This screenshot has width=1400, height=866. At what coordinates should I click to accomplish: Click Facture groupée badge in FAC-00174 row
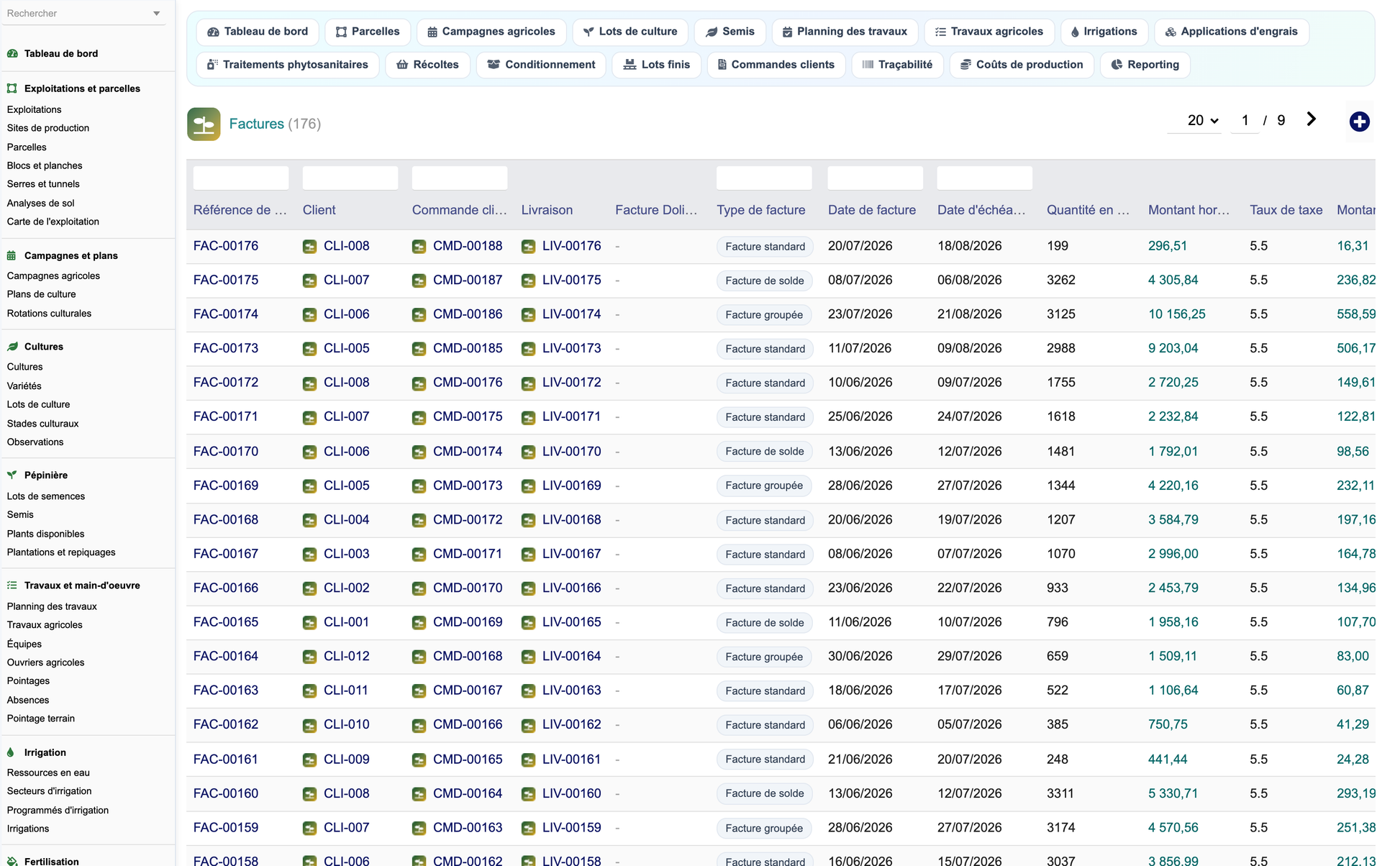(x=764, y=315)
